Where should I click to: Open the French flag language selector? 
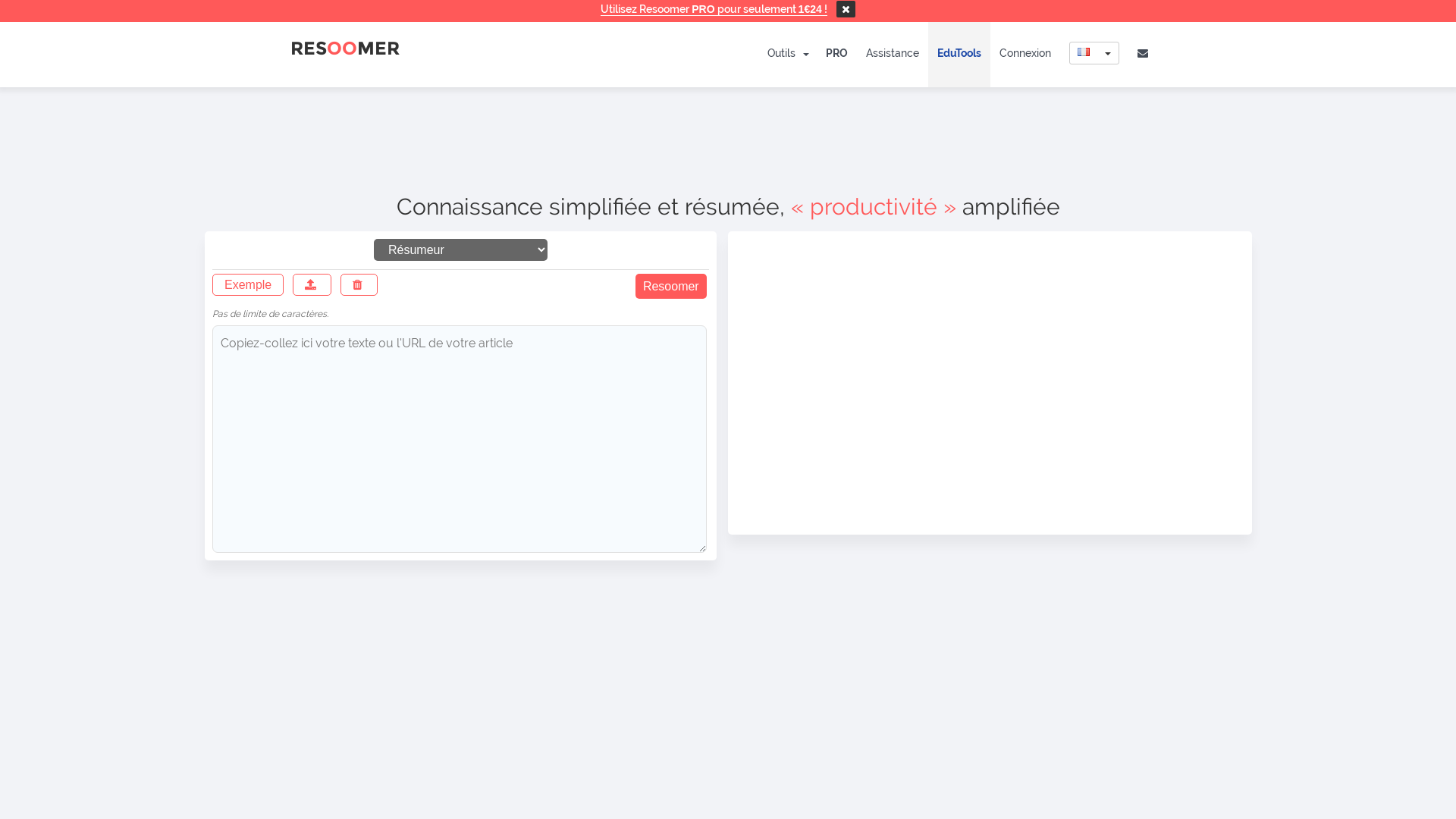click(x=1094, y=53)
